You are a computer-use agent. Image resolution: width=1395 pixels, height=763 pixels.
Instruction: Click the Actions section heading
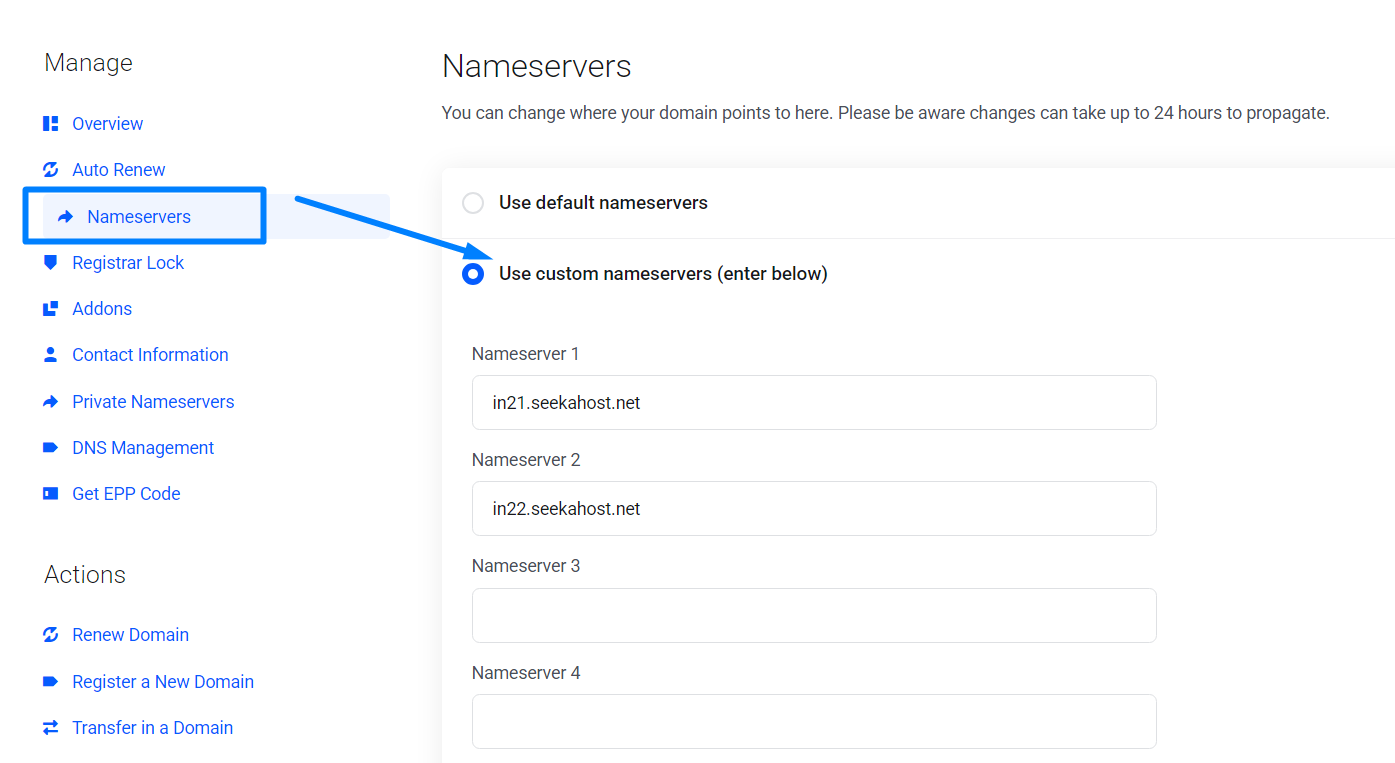tap(85, 575)
